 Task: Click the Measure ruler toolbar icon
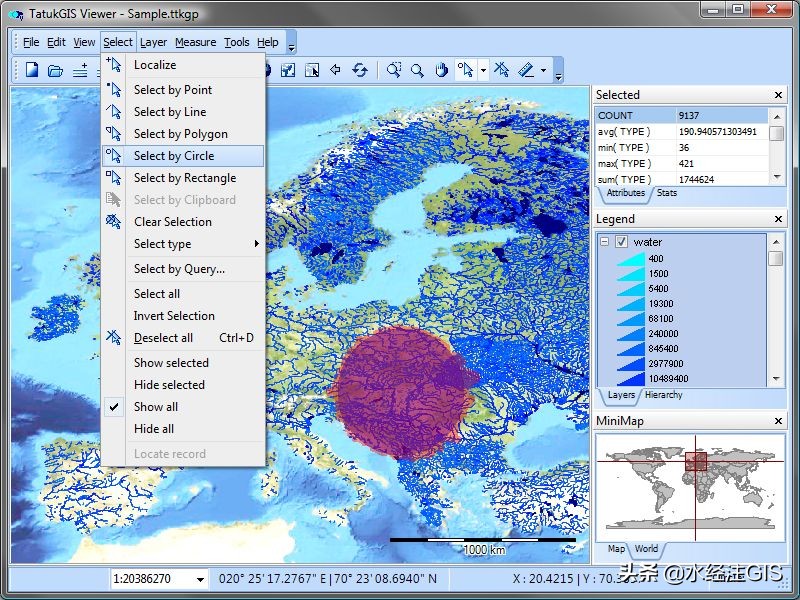pos(526,70)
